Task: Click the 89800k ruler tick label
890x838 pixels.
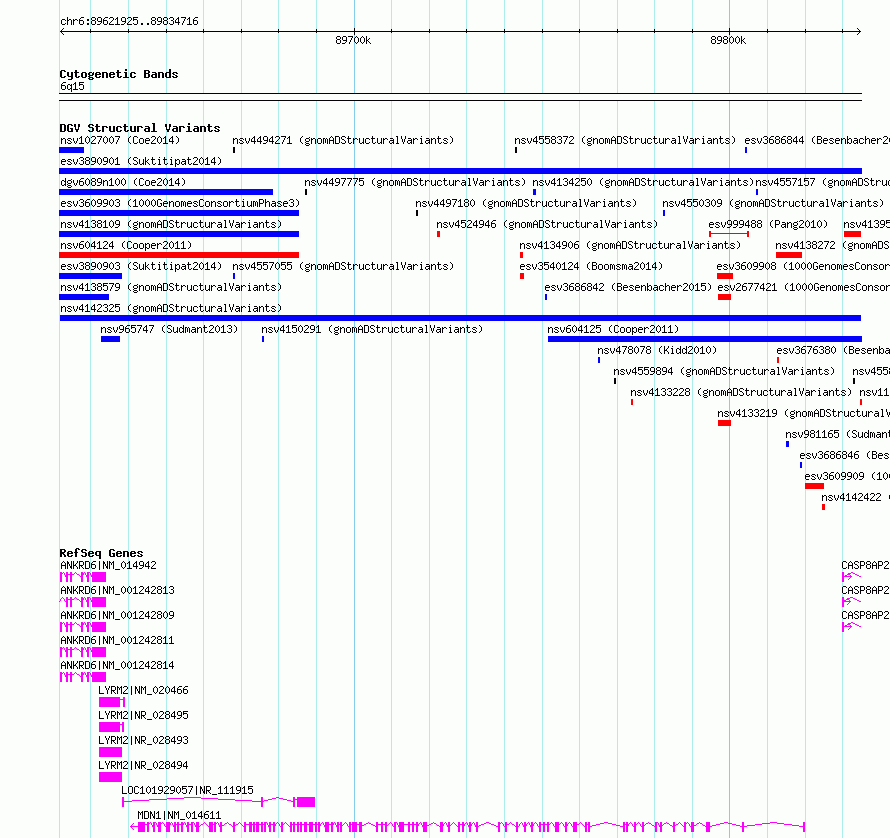Action: click(x=728, y=40)
